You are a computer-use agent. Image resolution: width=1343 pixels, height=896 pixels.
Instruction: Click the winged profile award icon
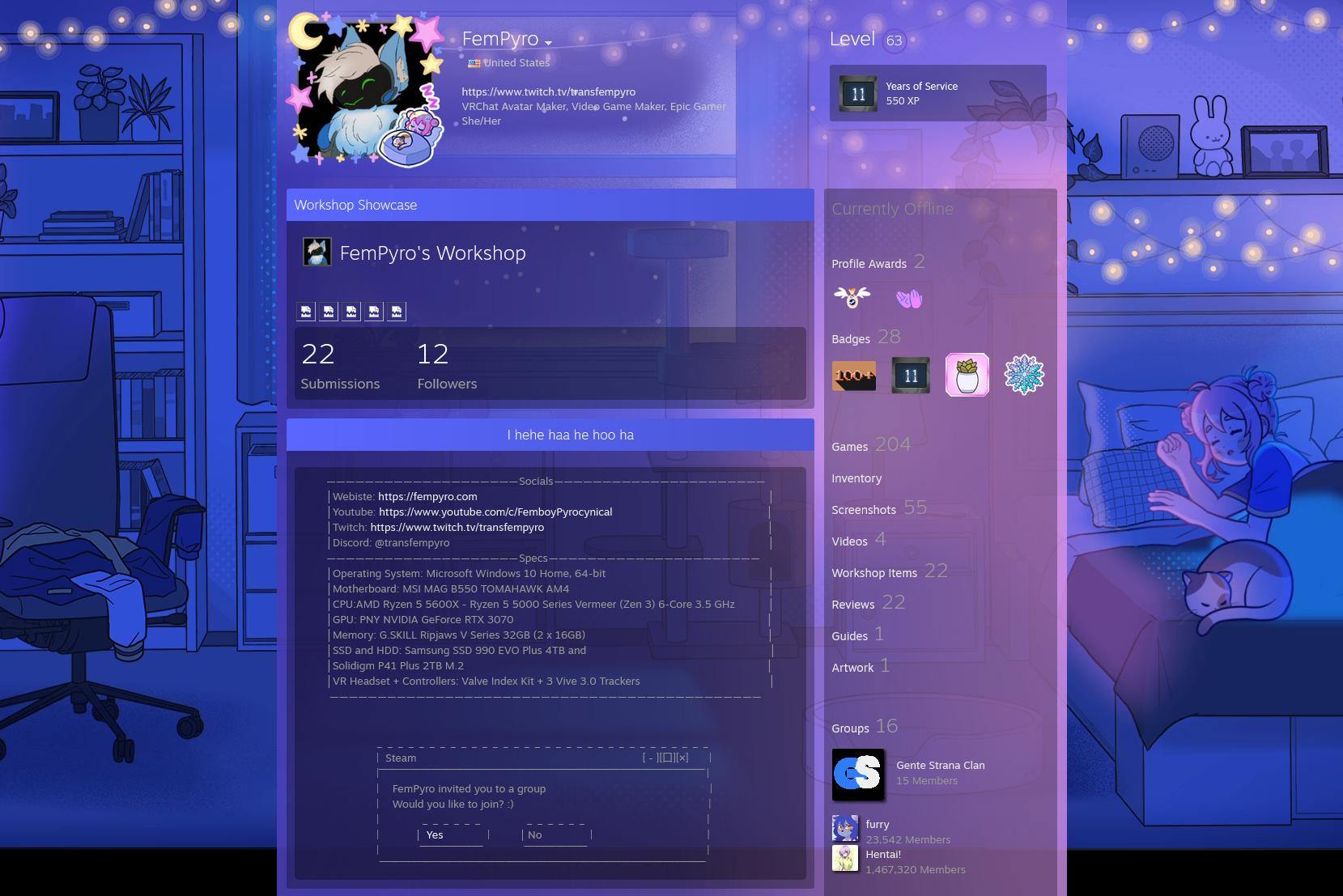pyautogui.click(x=852, y=298)
